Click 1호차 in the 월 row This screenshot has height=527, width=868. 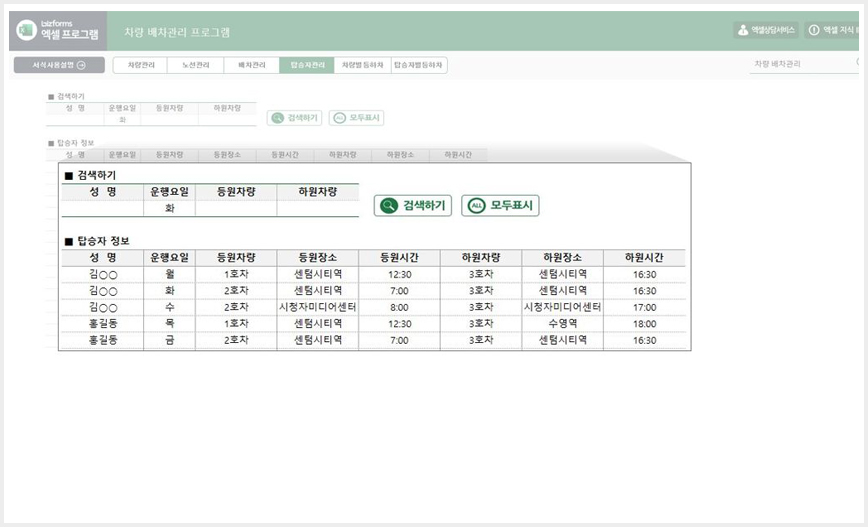(x=236, y=275)
